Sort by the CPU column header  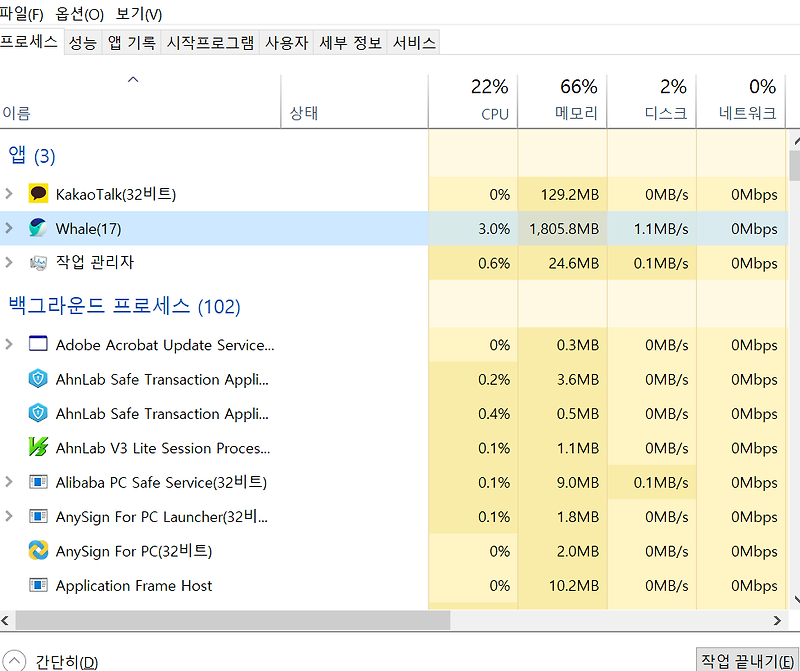coord(473,102)
